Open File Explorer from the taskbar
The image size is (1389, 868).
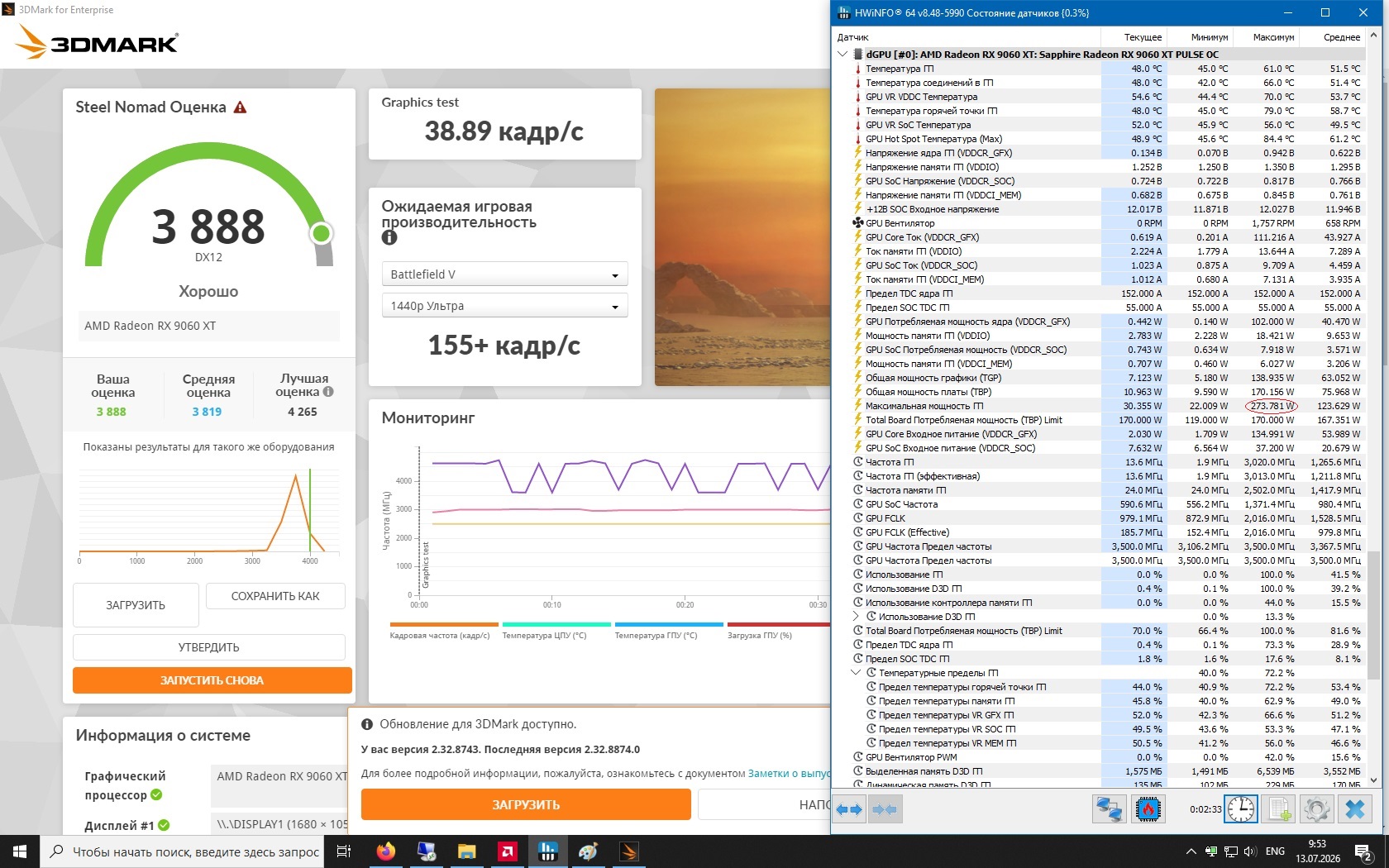click(x=467, y=851)
